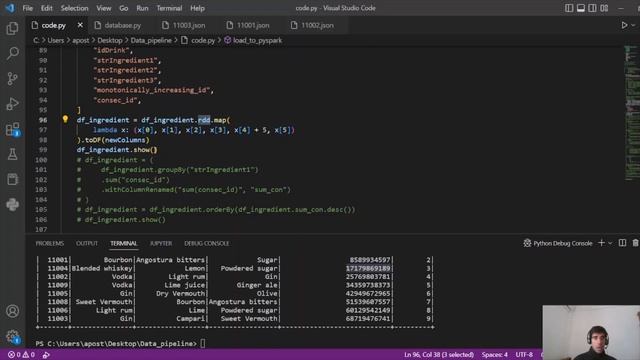
Task: Open the View menu
Action: click(104, 8)
